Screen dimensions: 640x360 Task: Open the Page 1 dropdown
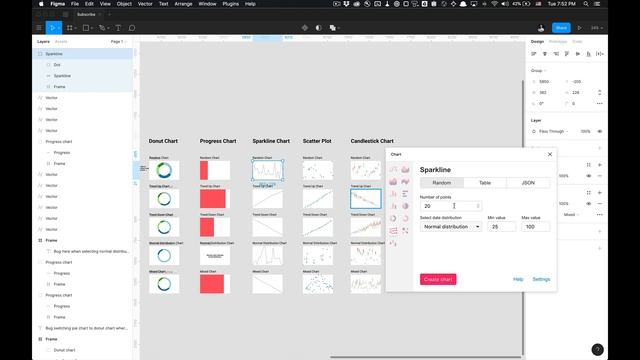tap(118, 42)
